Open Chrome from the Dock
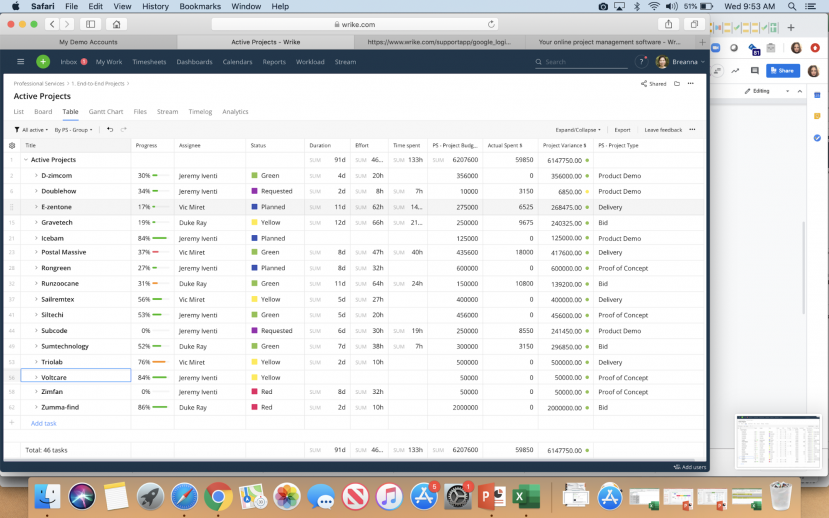Image resolution: width=829 pixels, height=518 pixels. coord(218,497)
